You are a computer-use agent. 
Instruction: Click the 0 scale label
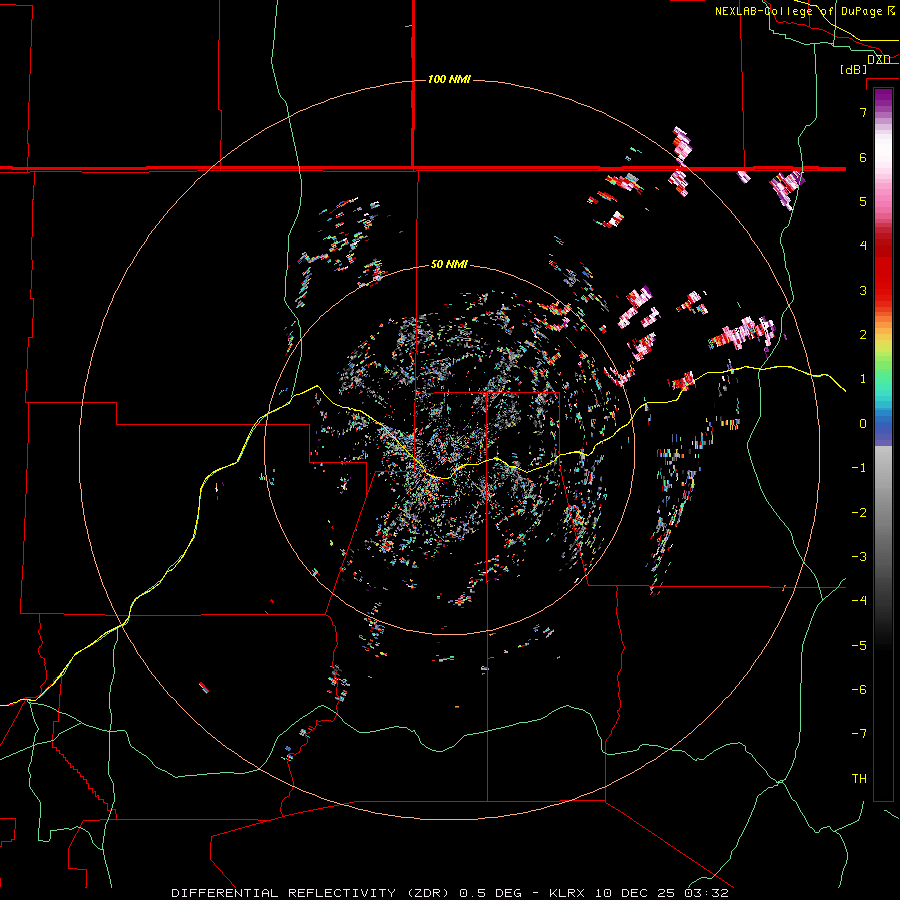tap(863, 424)
